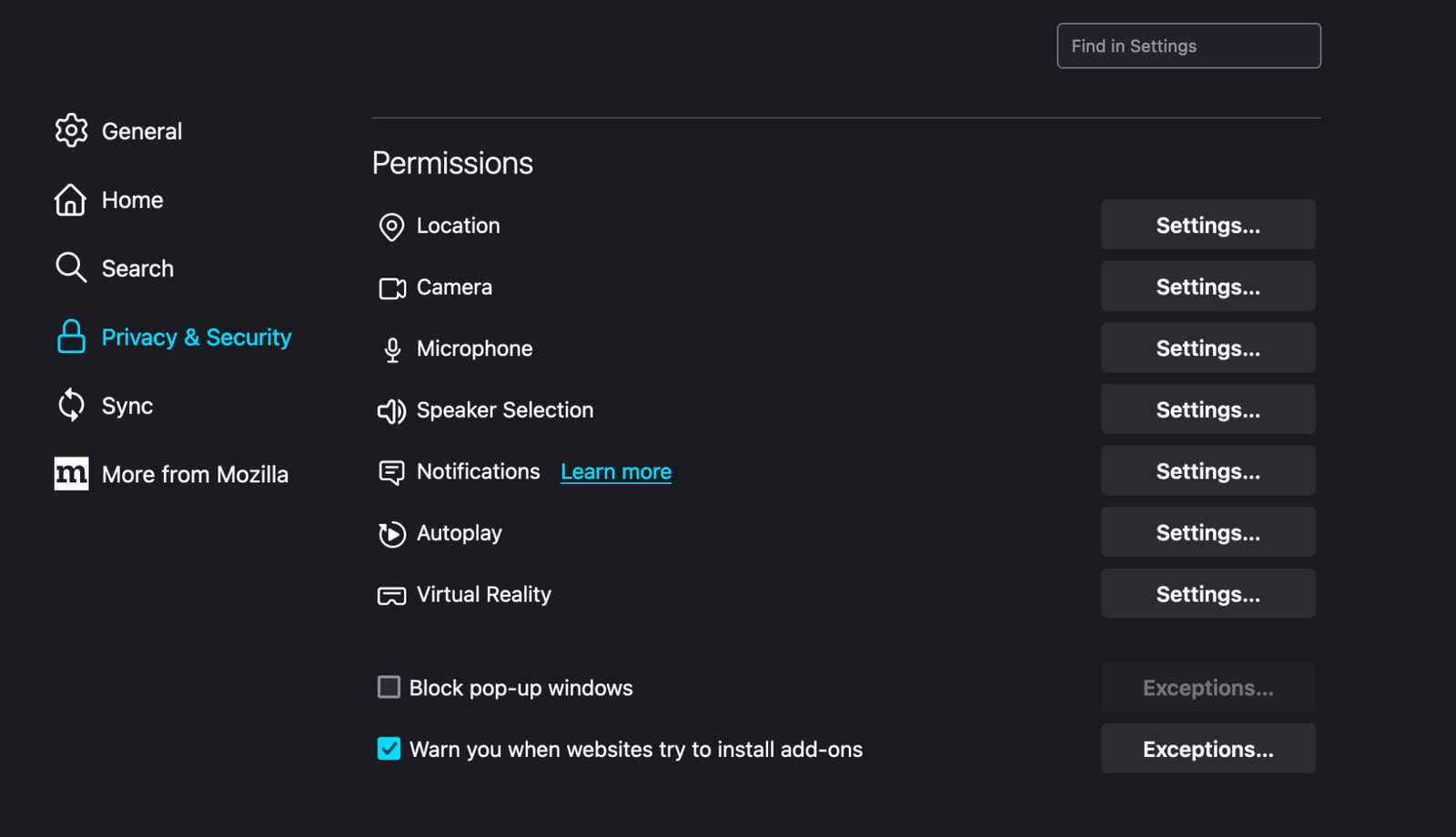
Task: Open pop-up windows Exceptions
Action: click(x=1208, y=687)
